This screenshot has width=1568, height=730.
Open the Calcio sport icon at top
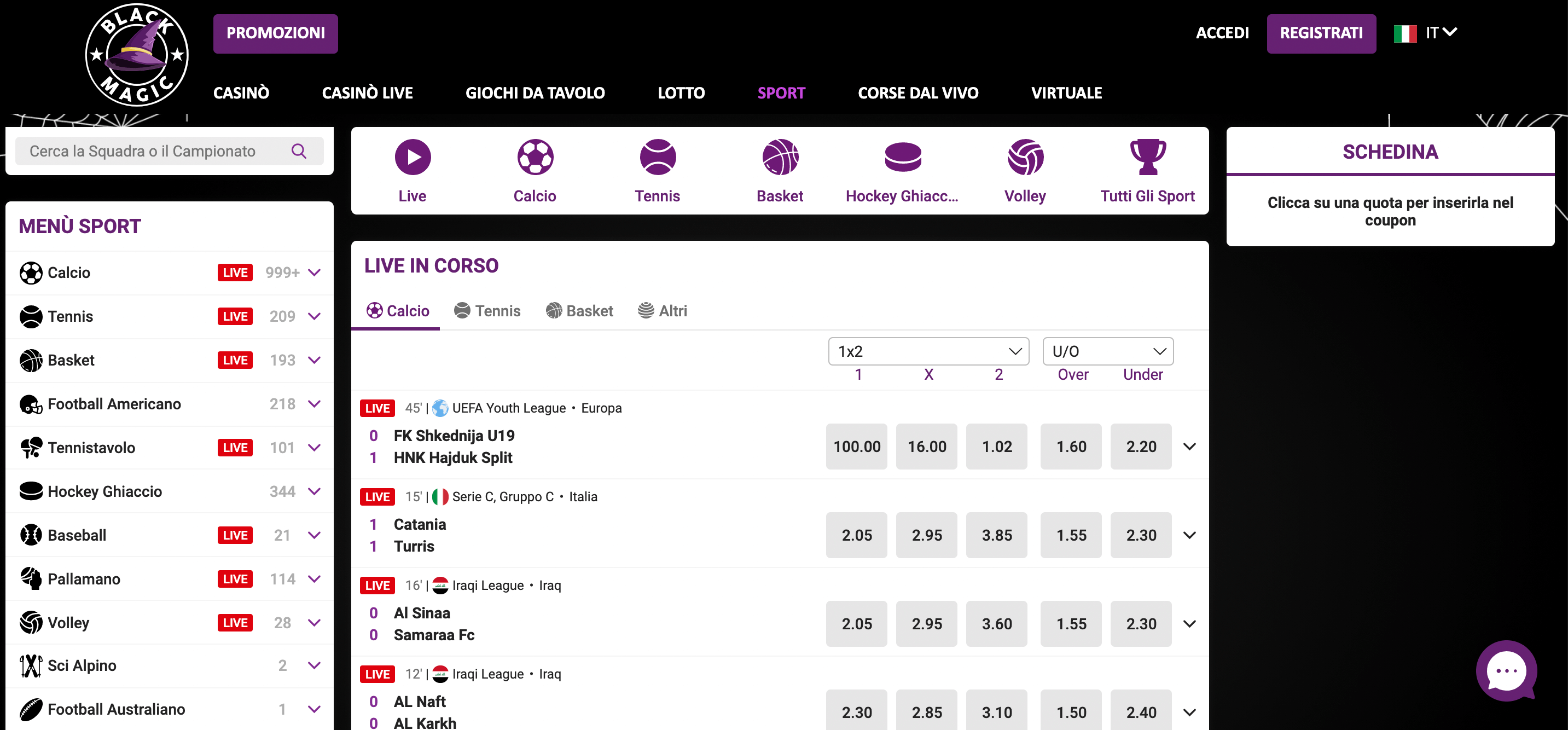tap(535, 157)
